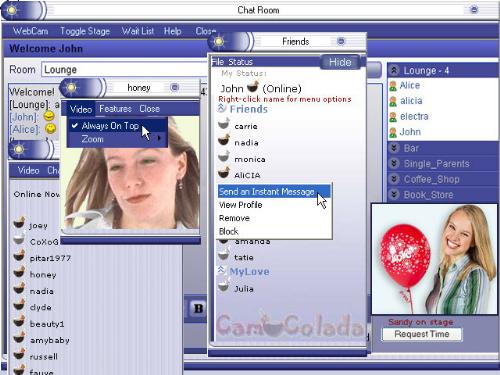Toggle Always On Top option

[x=117, y=126]
